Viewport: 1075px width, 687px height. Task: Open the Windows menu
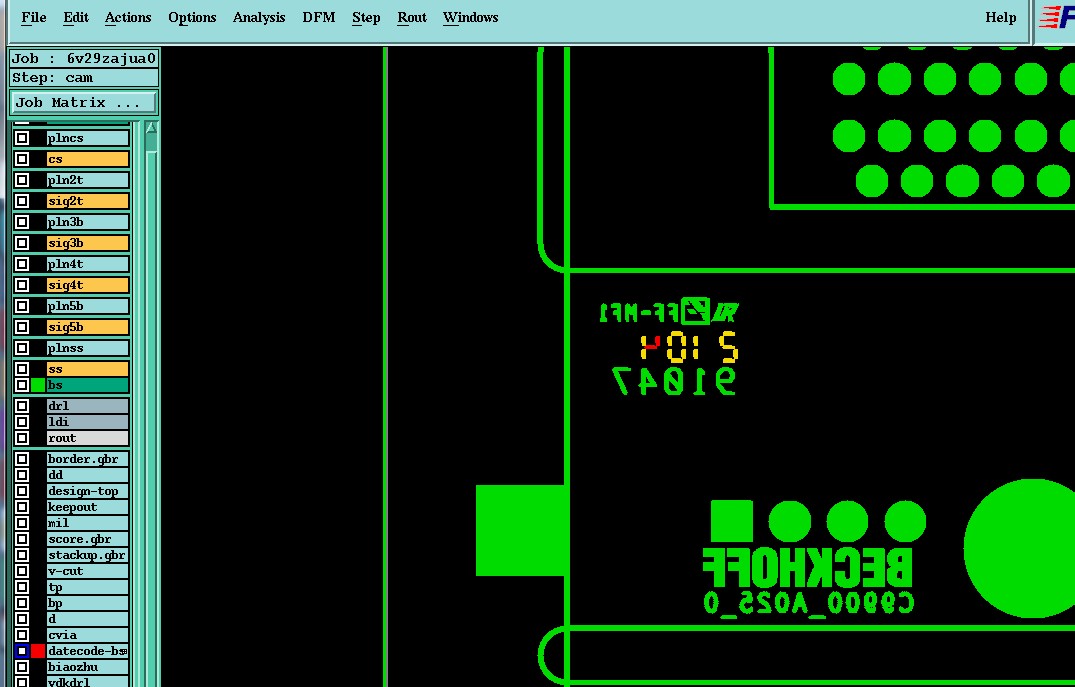(470, 18)
